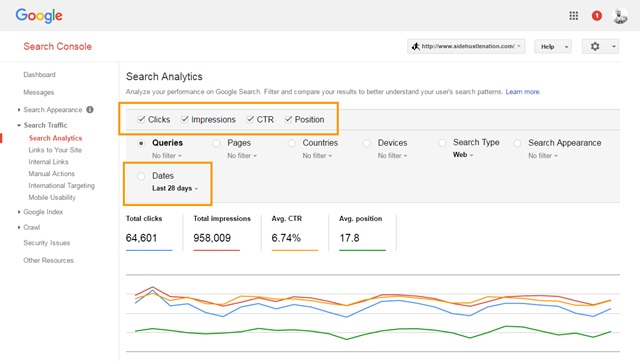Click the Google logo
The width and height of the screenshot is (640, 361).
coord(39,16)
